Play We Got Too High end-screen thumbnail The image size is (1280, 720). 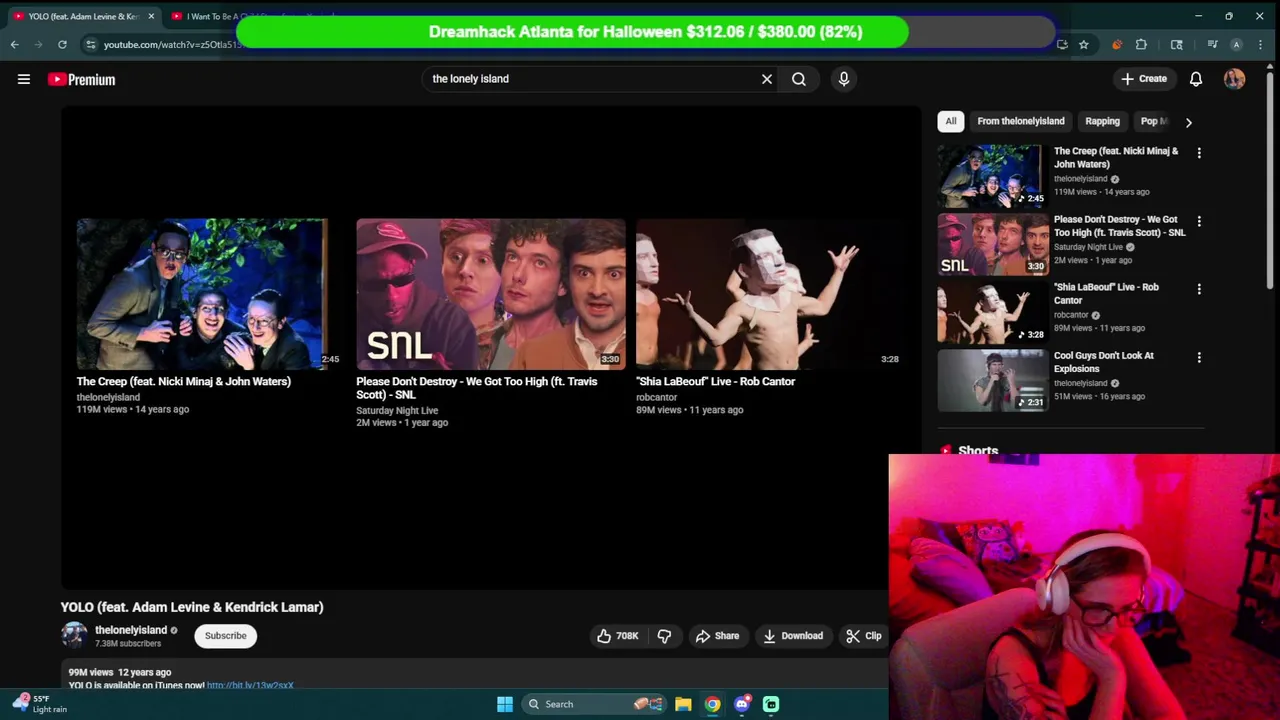(x=491, y=294)
